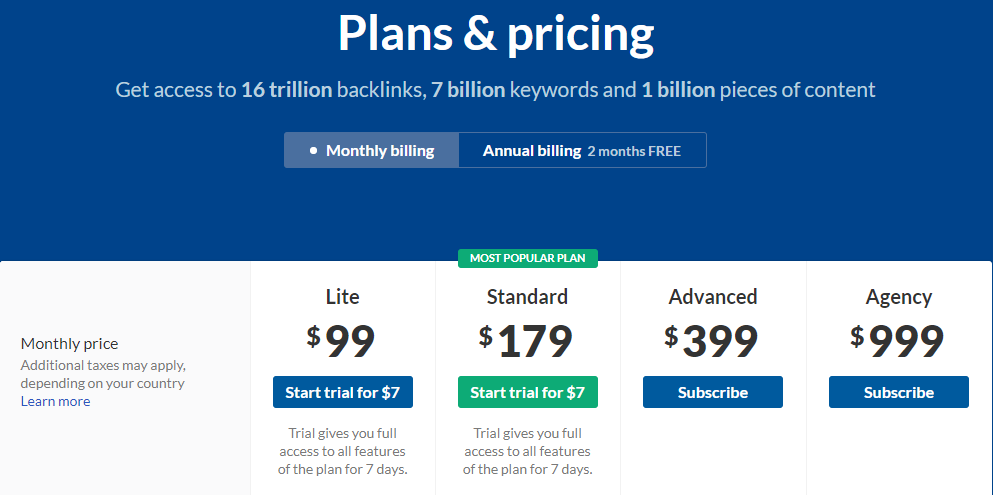Select the Standard plan heading
The height and width of the screenshot is (495, 993).
pos(528,297)
